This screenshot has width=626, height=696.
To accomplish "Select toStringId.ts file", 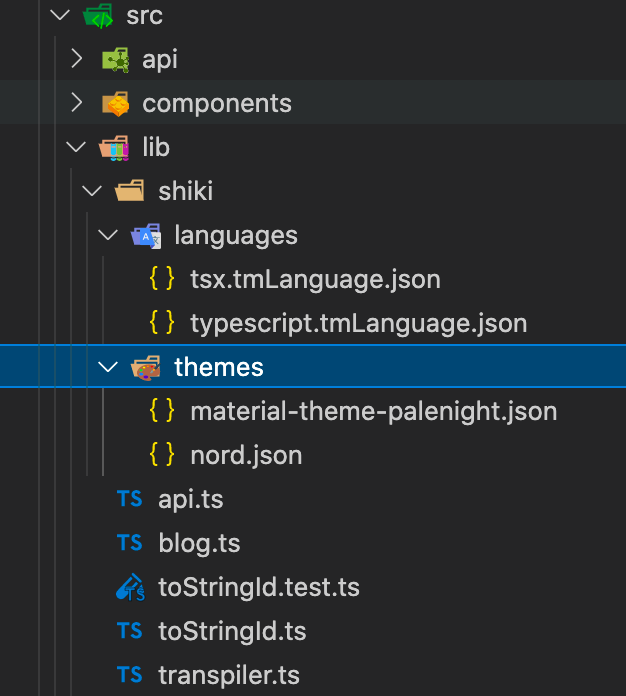I will (232, 631).
